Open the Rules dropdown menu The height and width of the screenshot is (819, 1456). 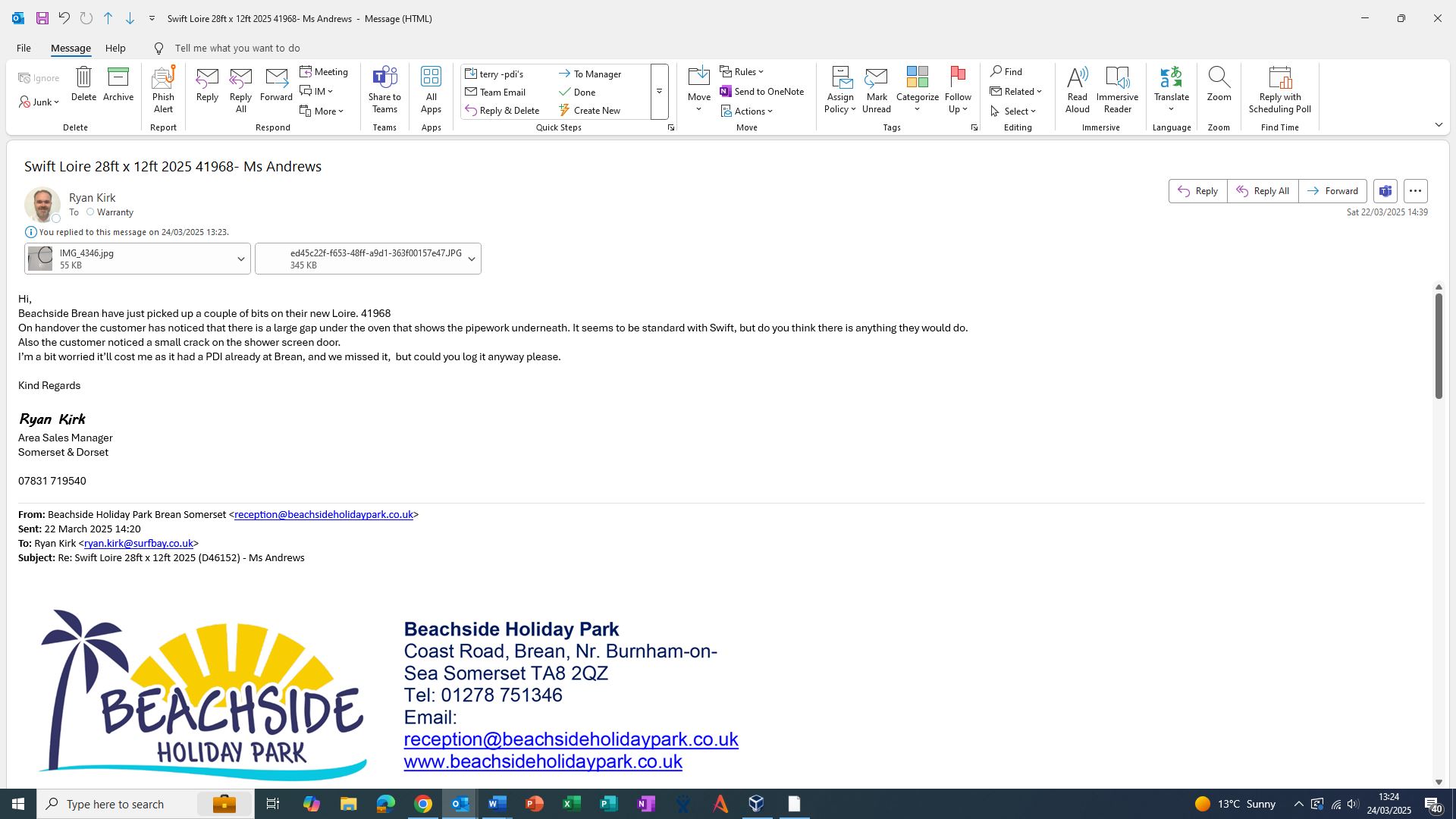pyautogui.click(x=742, y=72)
